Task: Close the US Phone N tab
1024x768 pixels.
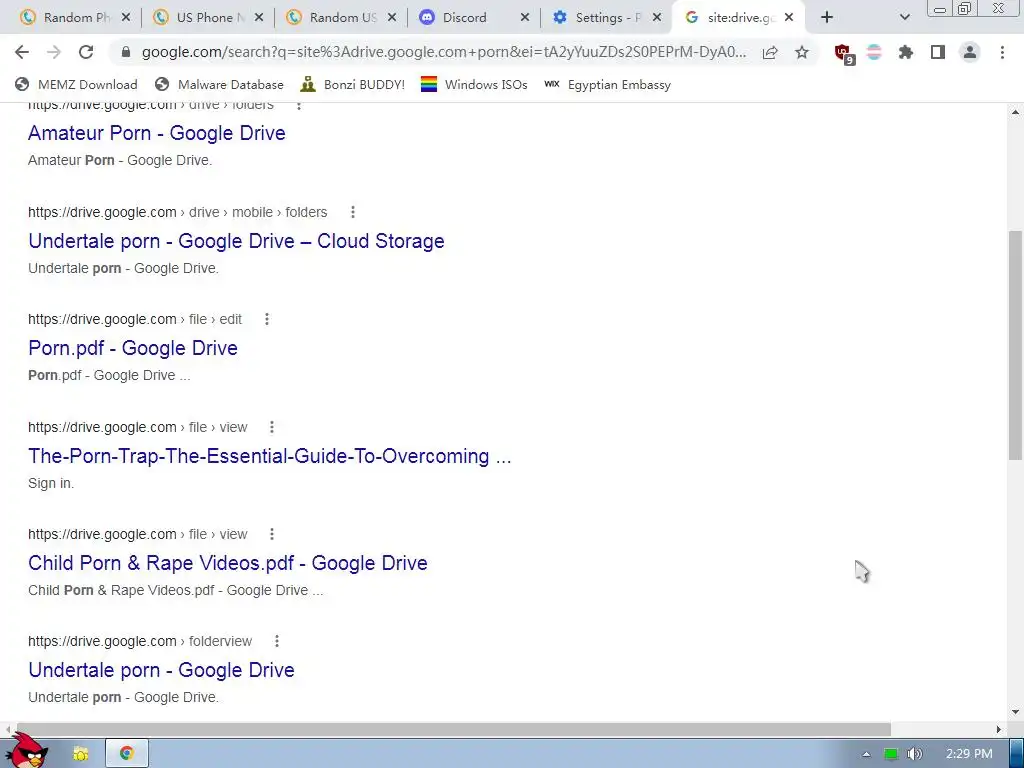Action: click(259, 18)
